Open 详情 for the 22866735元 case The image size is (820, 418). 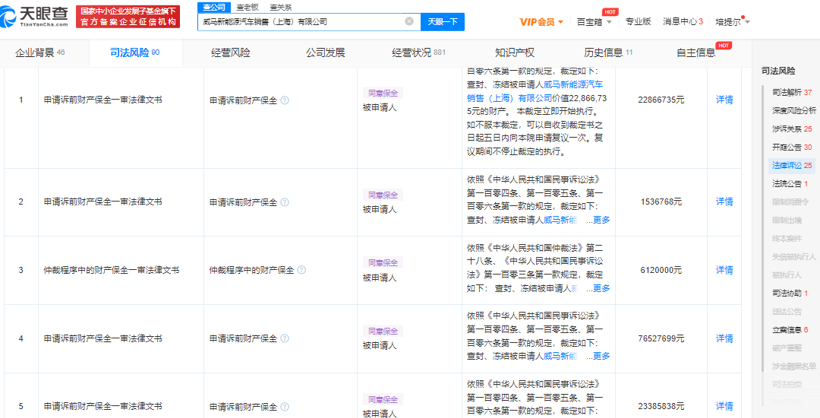(724, 100)
